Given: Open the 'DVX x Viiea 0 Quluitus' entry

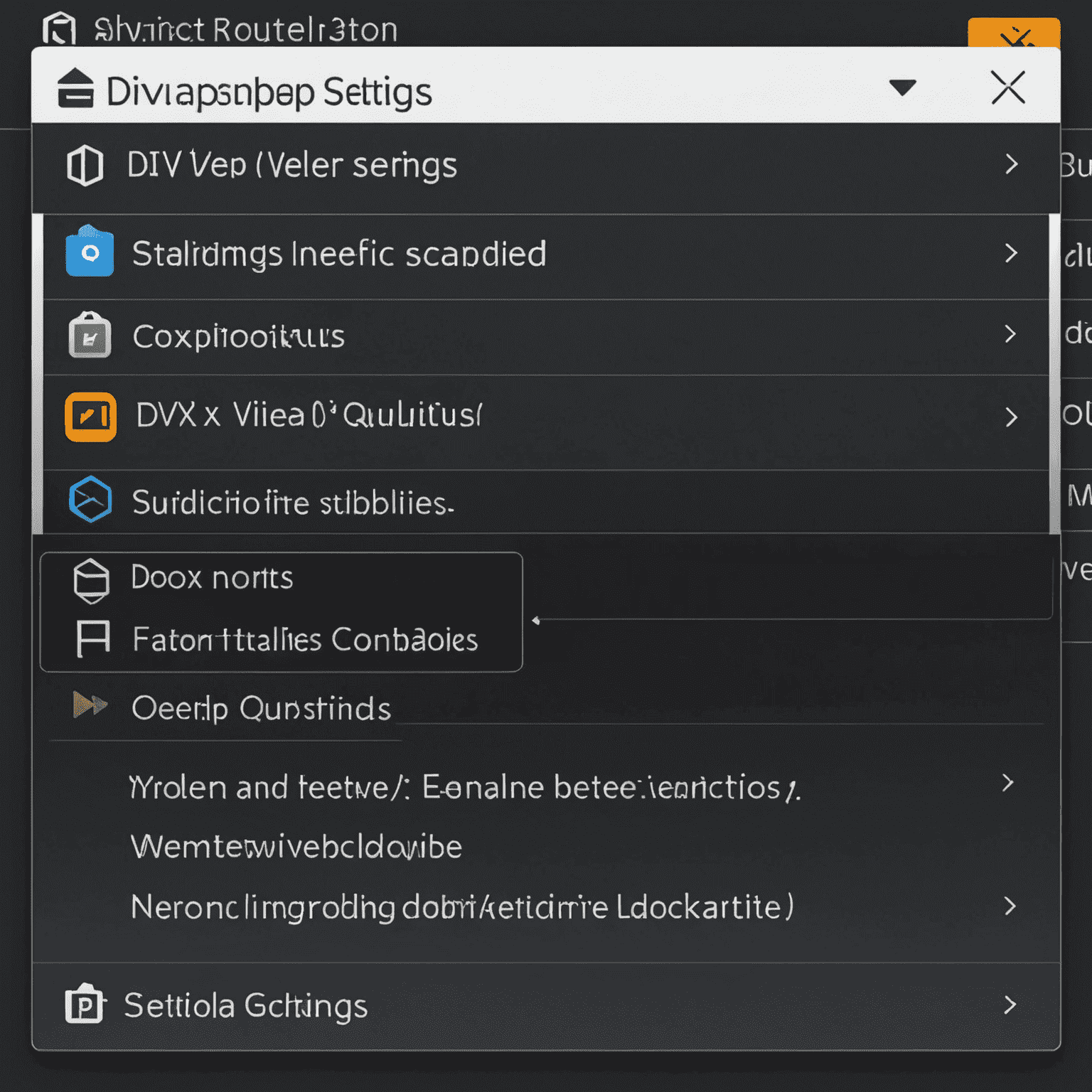Looking at the screenshot, I should (x=545, y=422).
